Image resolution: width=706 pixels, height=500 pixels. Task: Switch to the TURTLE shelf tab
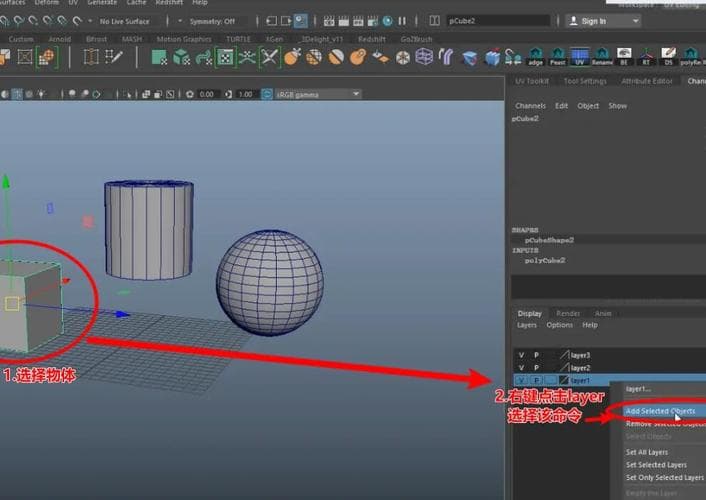click(x=238, y=39)
